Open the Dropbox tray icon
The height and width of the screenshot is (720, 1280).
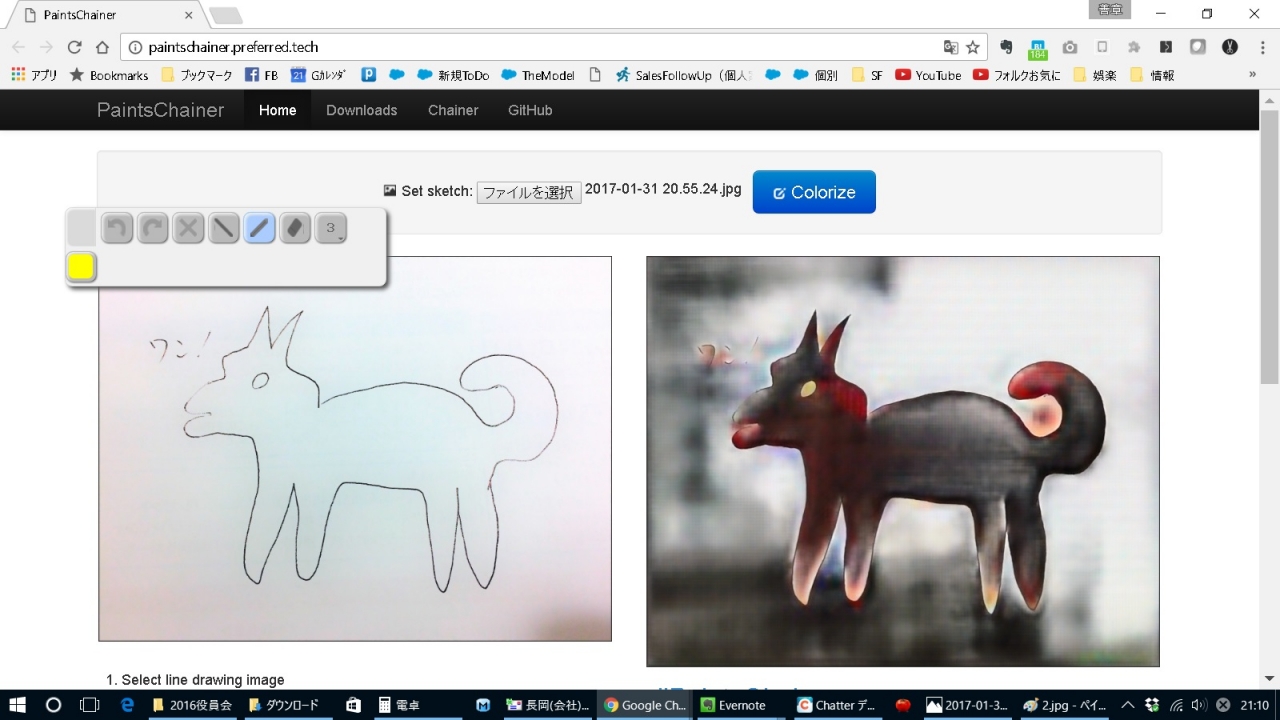(x=1152, y=705)
